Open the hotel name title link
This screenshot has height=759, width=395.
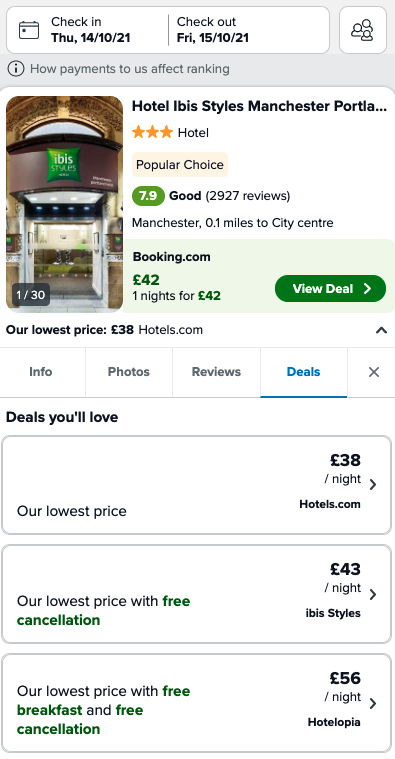point(259,106)
